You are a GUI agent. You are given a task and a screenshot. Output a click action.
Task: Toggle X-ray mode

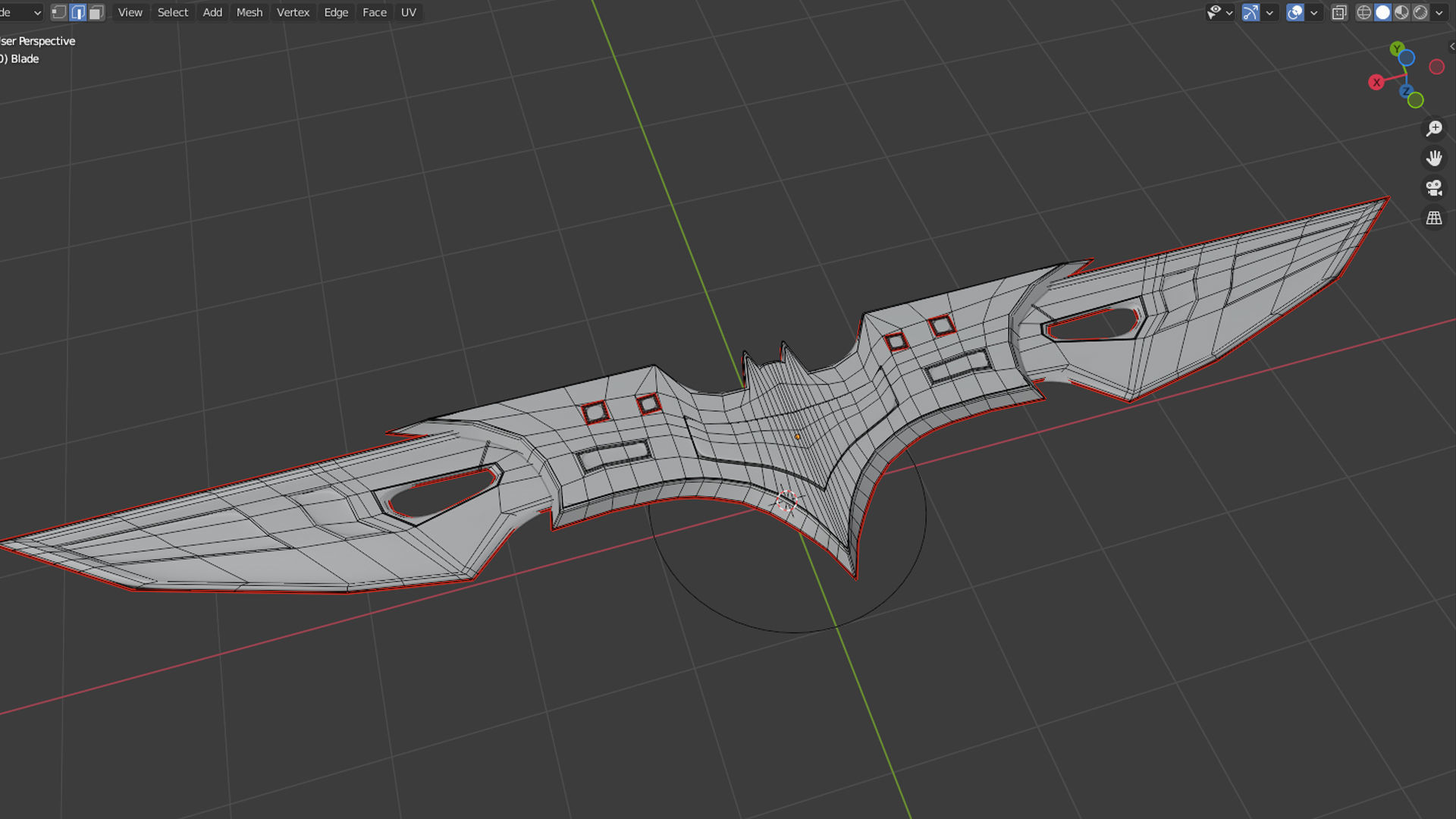point(1339,12)
